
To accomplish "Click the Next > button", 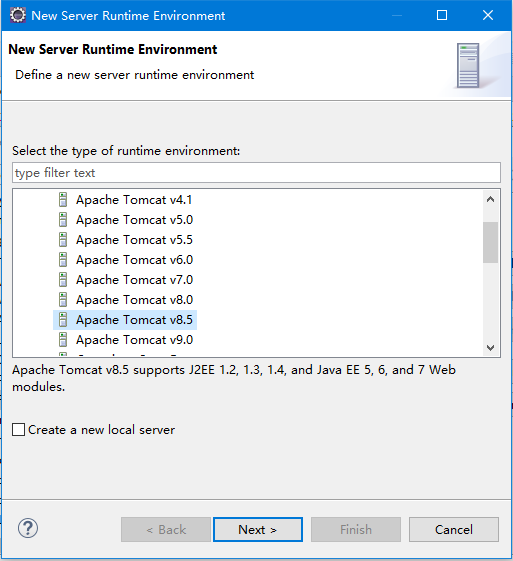I will [258, 530].
